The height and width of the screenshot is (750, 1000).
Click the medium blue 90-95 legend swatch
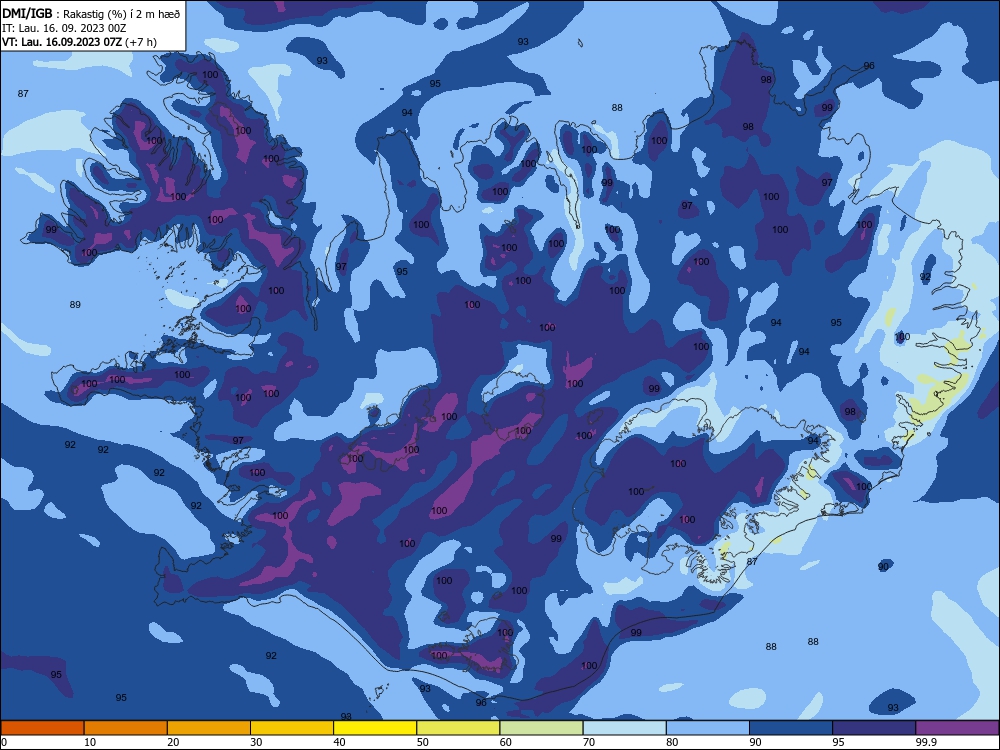pos(791,728)
